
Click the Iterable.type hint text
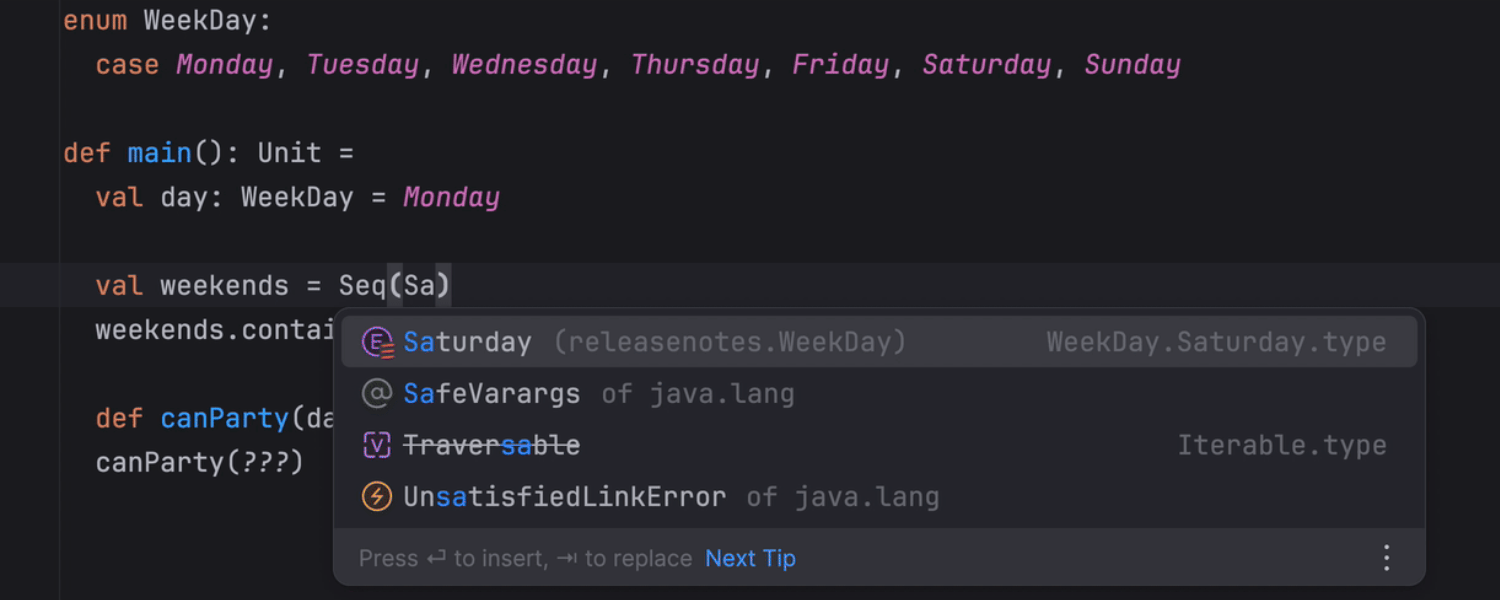pyautogui.click(x=1281, y=445)
